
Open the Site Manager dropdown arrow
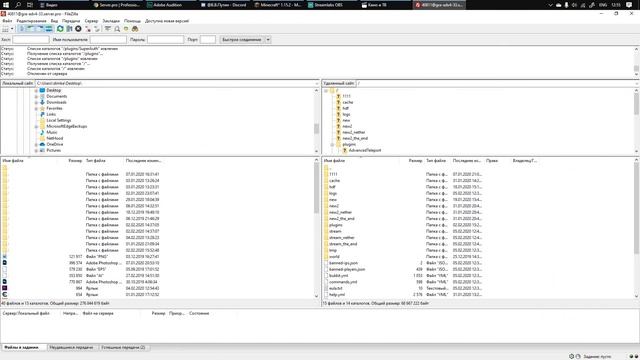tap(12, 29)
